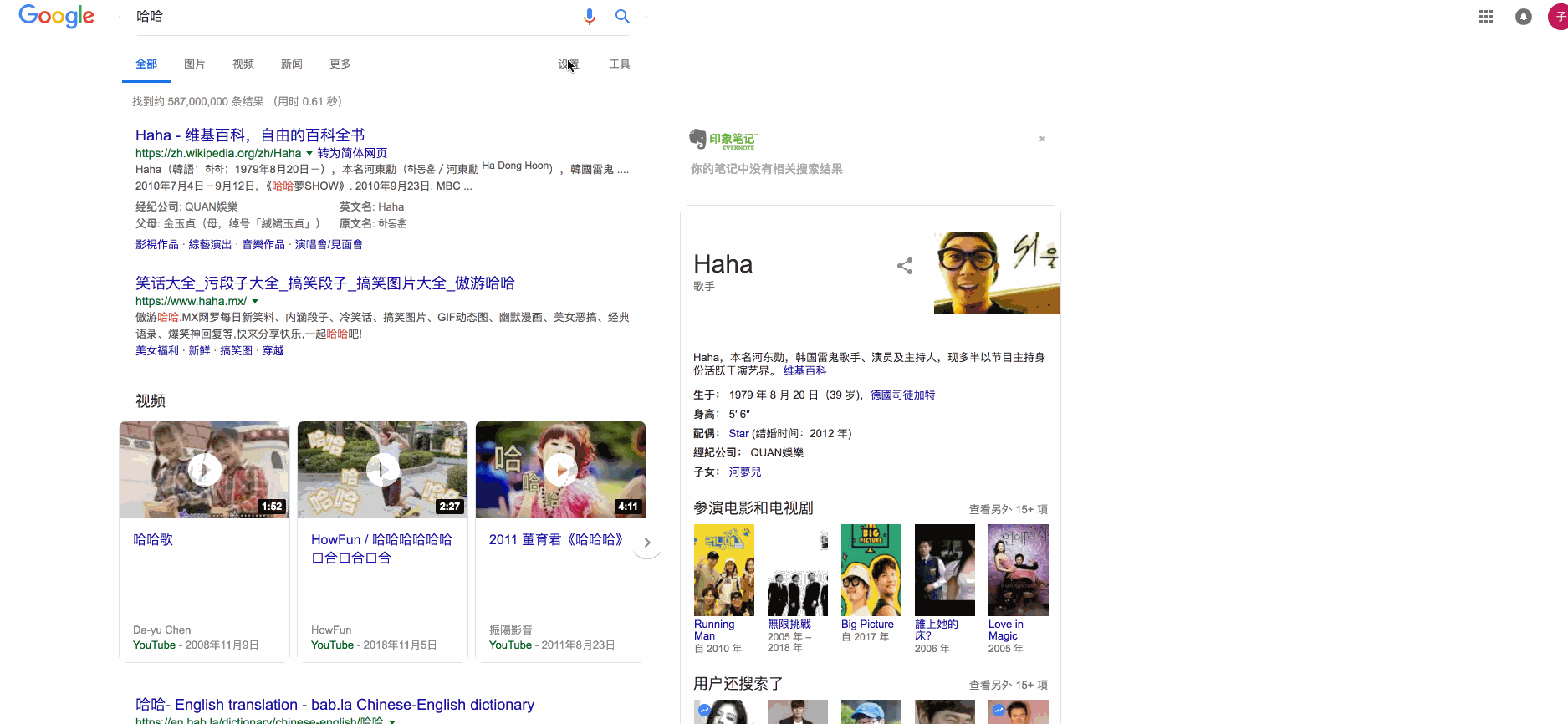This screenshot has height=724, width=1568.
Task: Play the HowFun 哈哈哈哈哈 video
Action: (x=382, y=469)
